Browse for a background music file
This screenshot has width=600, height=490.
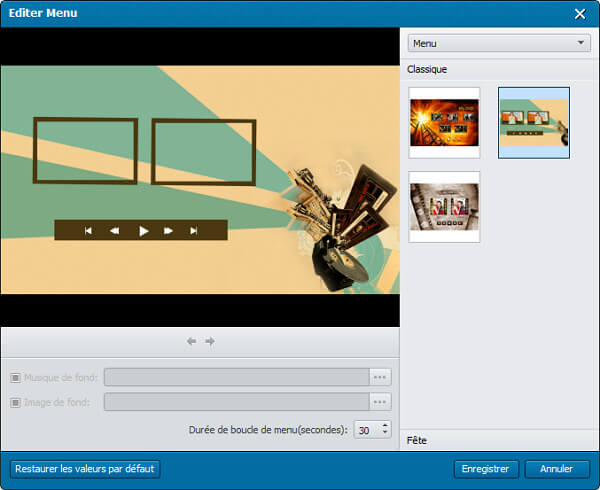click(380, 377)
